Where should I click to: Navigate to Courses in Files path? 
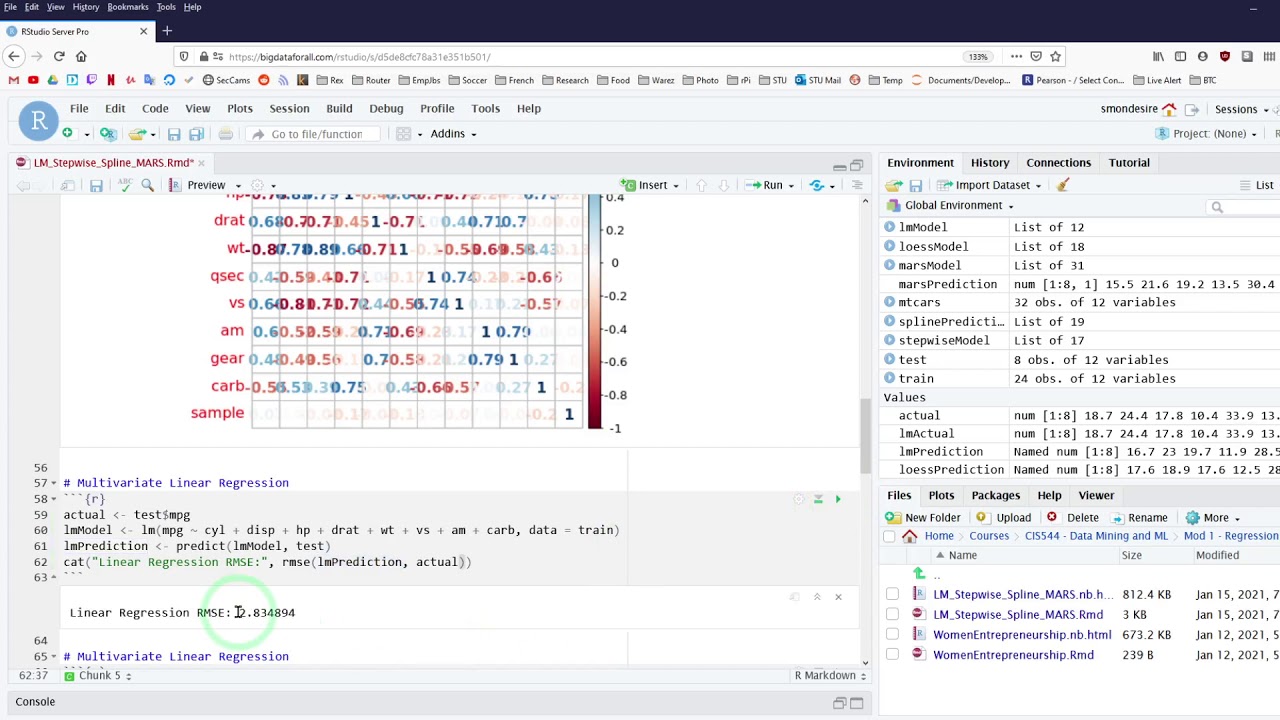989,536
